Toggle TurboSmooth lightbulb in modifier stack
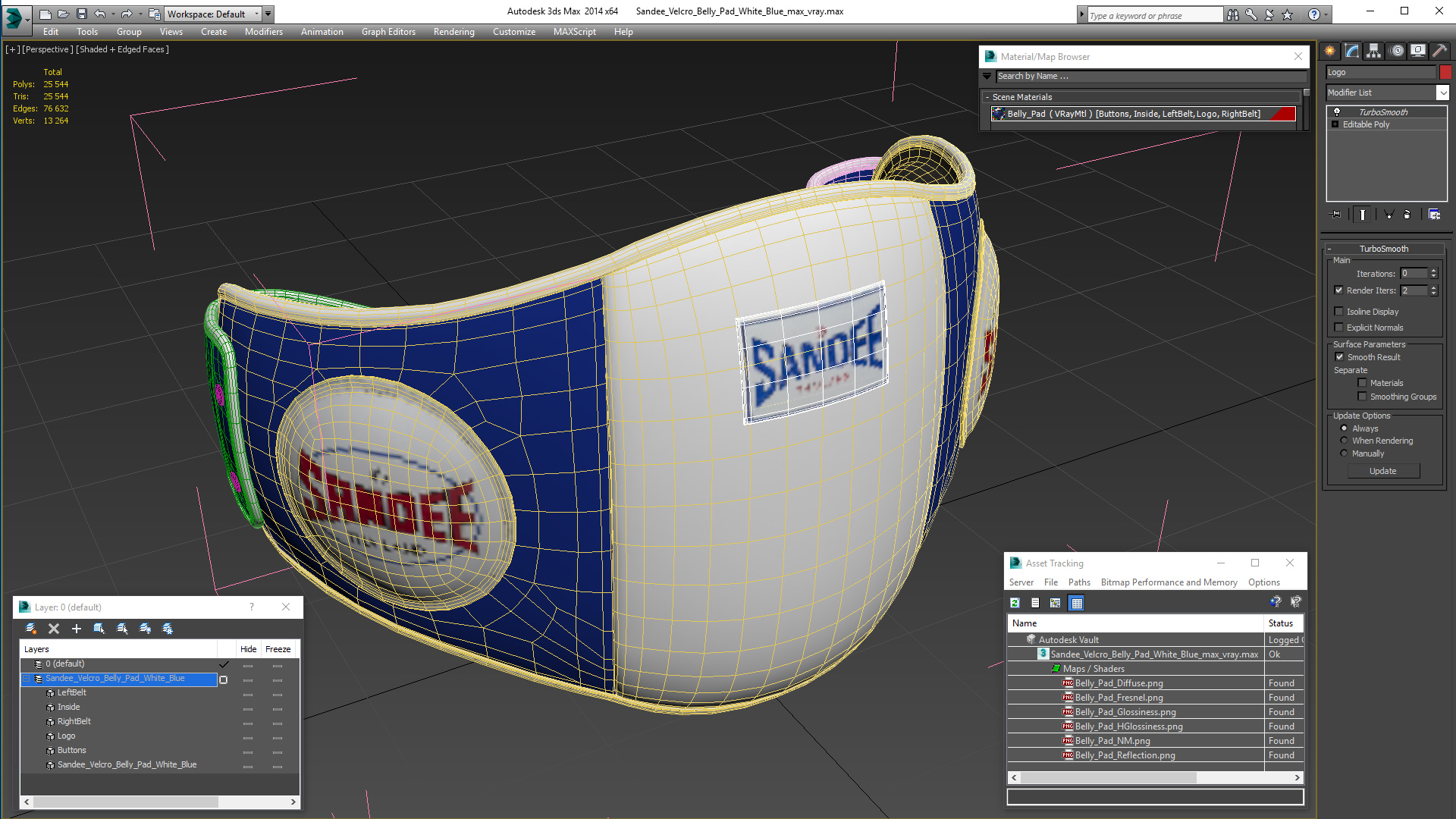Image resolution: width=1456 pixels, height=819 pixels. (x=1337, y=111)
